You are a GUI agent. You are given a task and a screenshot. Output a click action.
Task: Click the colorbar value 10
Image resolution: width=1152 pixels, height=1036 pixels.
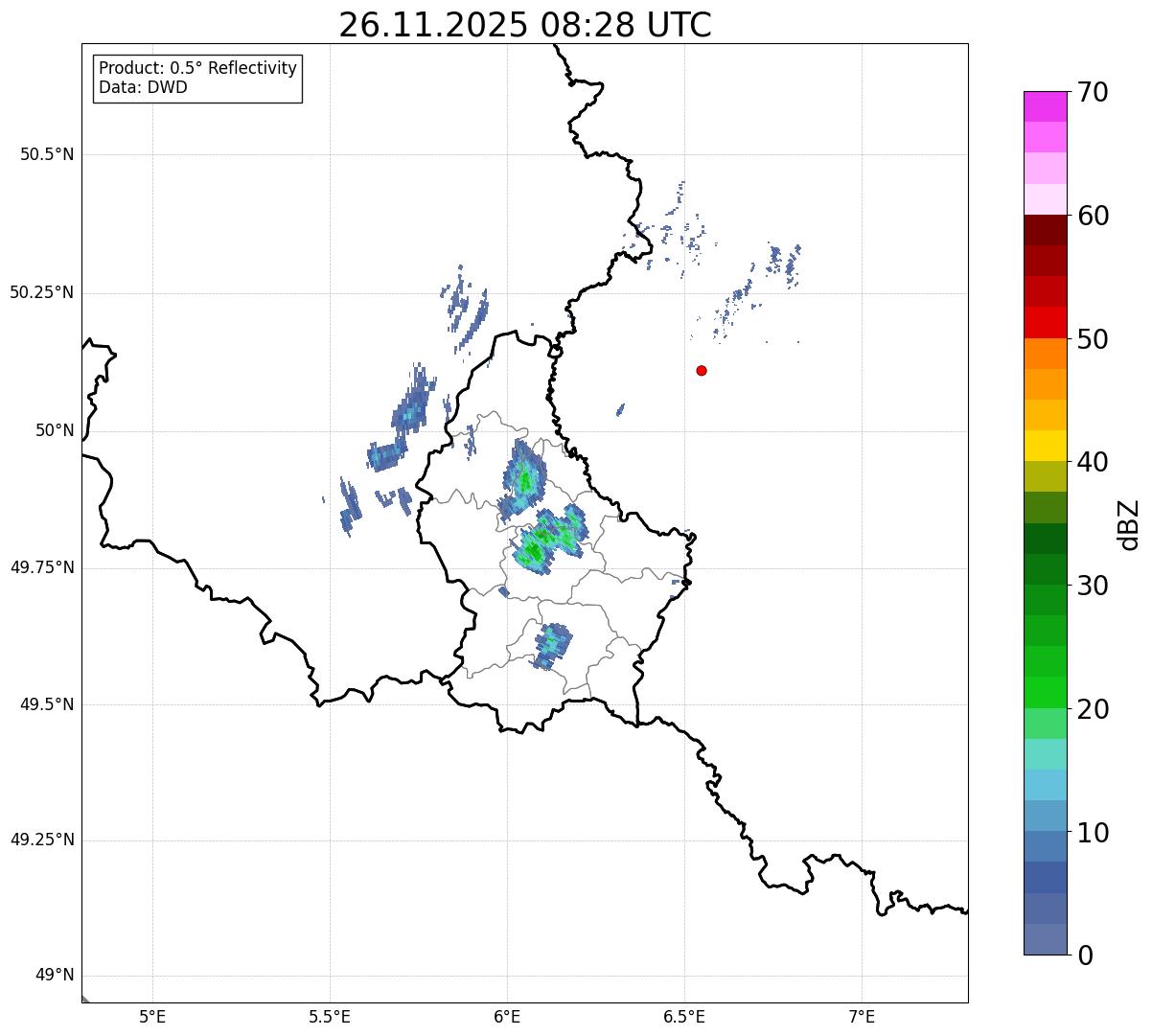(1093, 833)
